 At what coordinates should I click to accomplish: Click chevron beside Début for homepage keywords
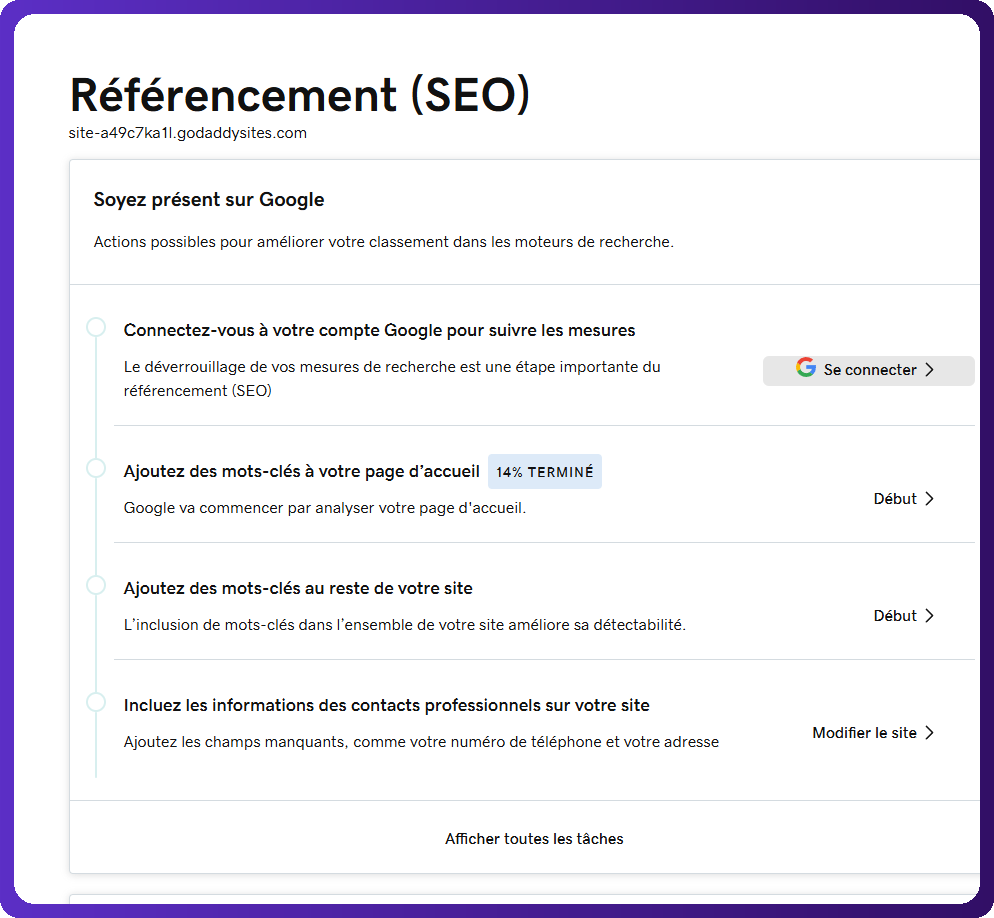tap(929, 499)
